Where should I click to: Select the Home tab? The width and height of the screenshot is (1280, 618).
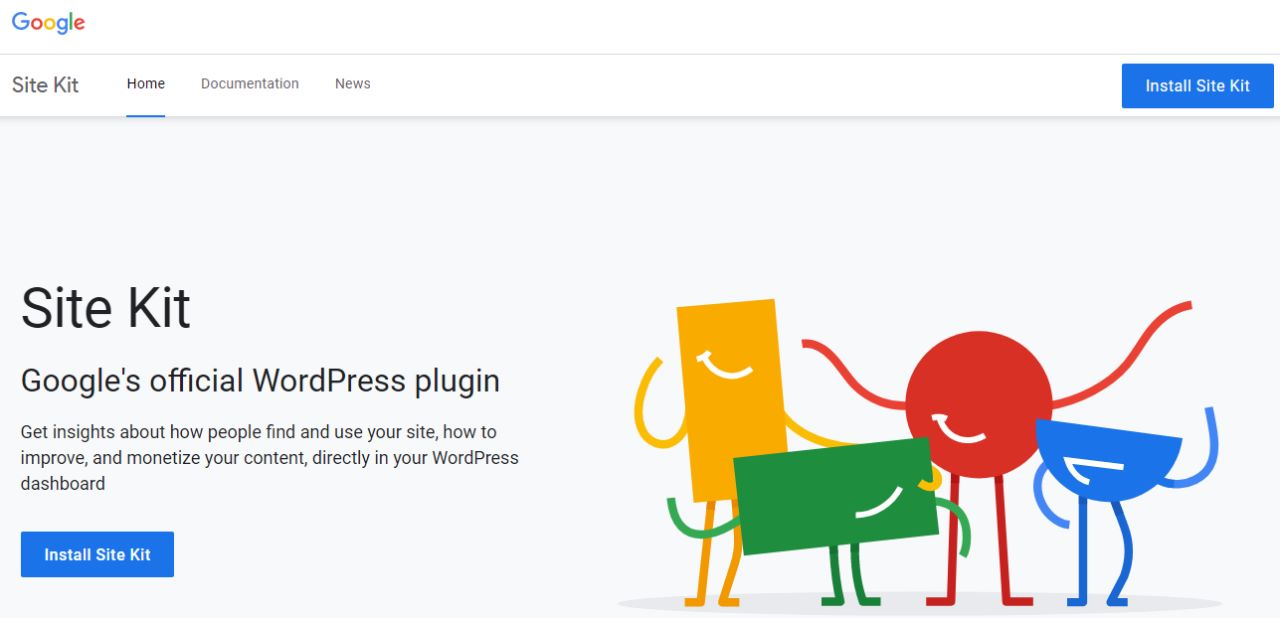coord(146,84)
